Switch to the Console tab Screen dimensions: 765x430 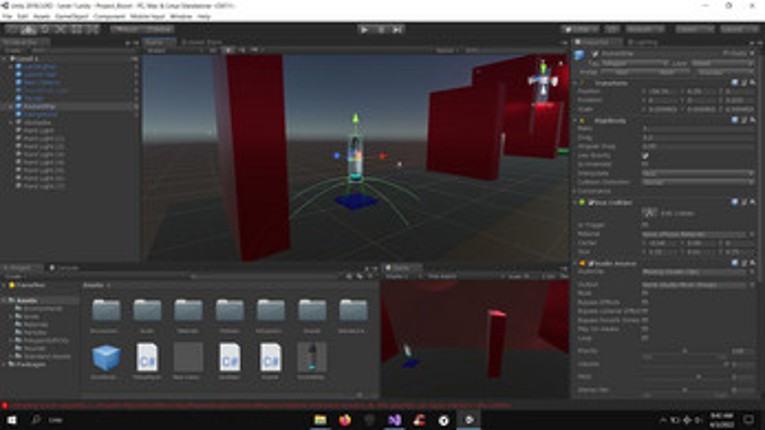coord(64,268)
